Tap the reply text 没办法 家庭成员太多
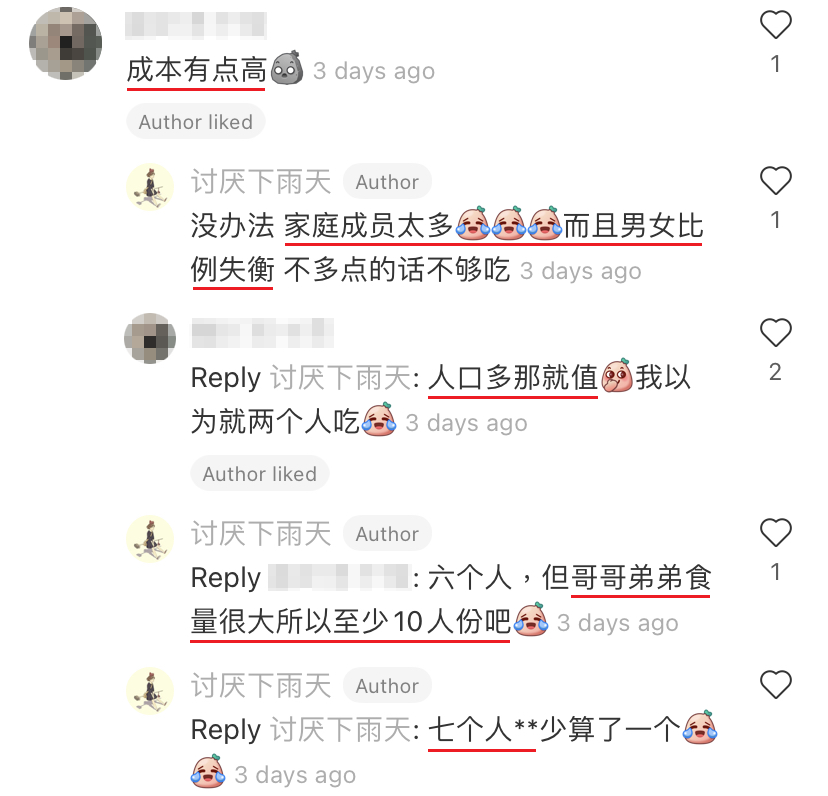Screen dimensions: 828x796 click(x=321, y=226)
